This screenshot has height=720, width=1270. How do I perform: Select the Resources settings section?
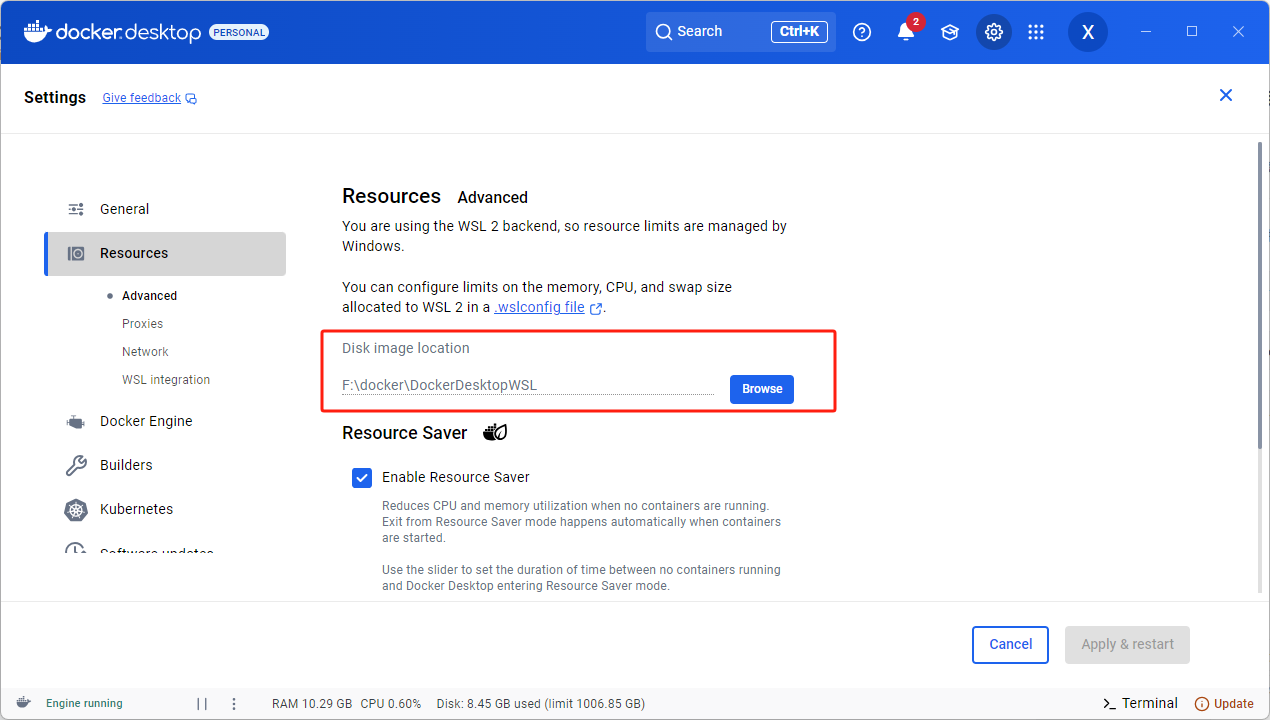[x=165, y=254]
